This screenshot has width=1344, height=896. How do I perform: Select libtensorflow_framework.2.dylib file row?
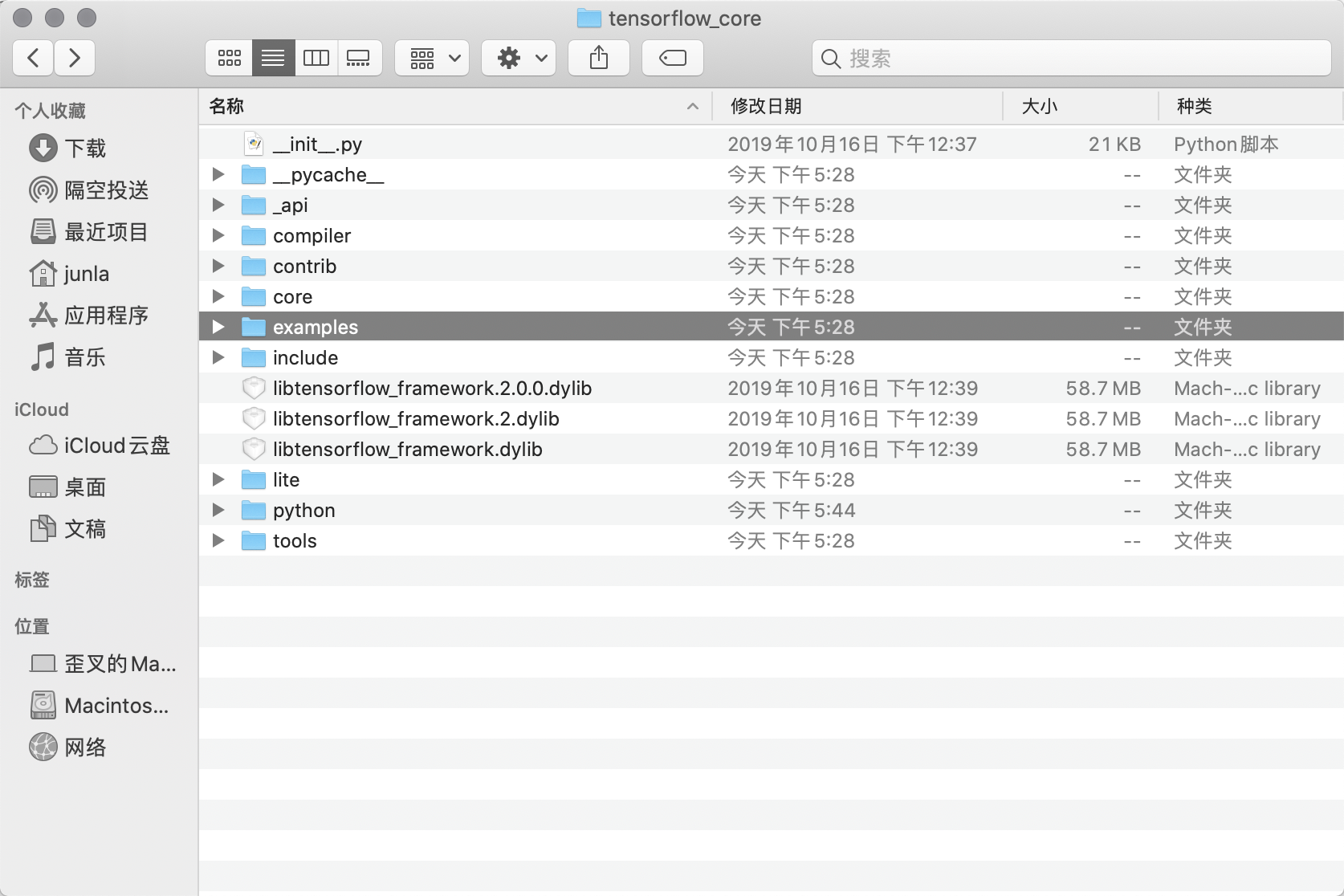[772, 418]
